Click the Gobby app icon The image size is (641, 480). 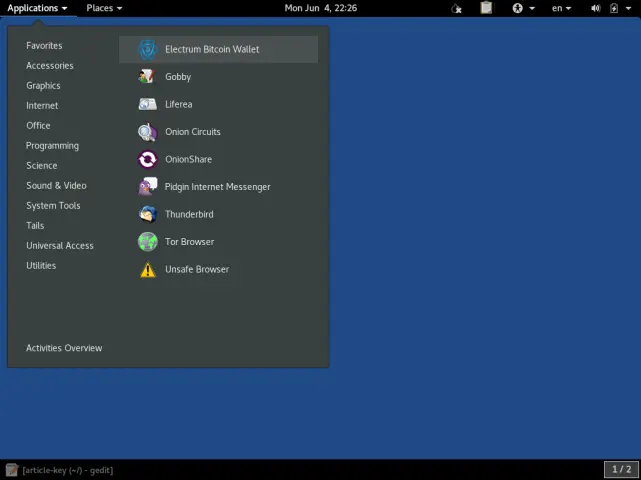[148, 77]
